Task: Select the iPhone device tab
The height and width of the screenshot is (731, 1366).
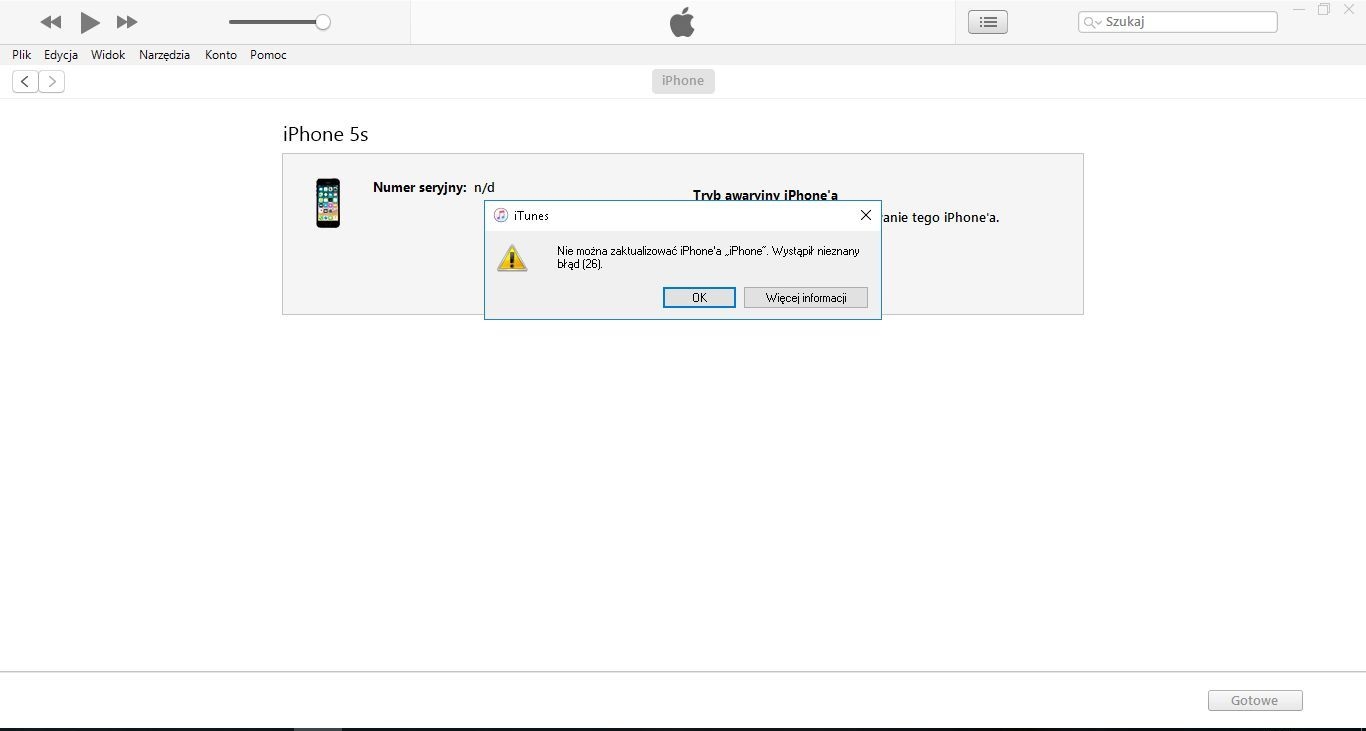Action: 683,81
